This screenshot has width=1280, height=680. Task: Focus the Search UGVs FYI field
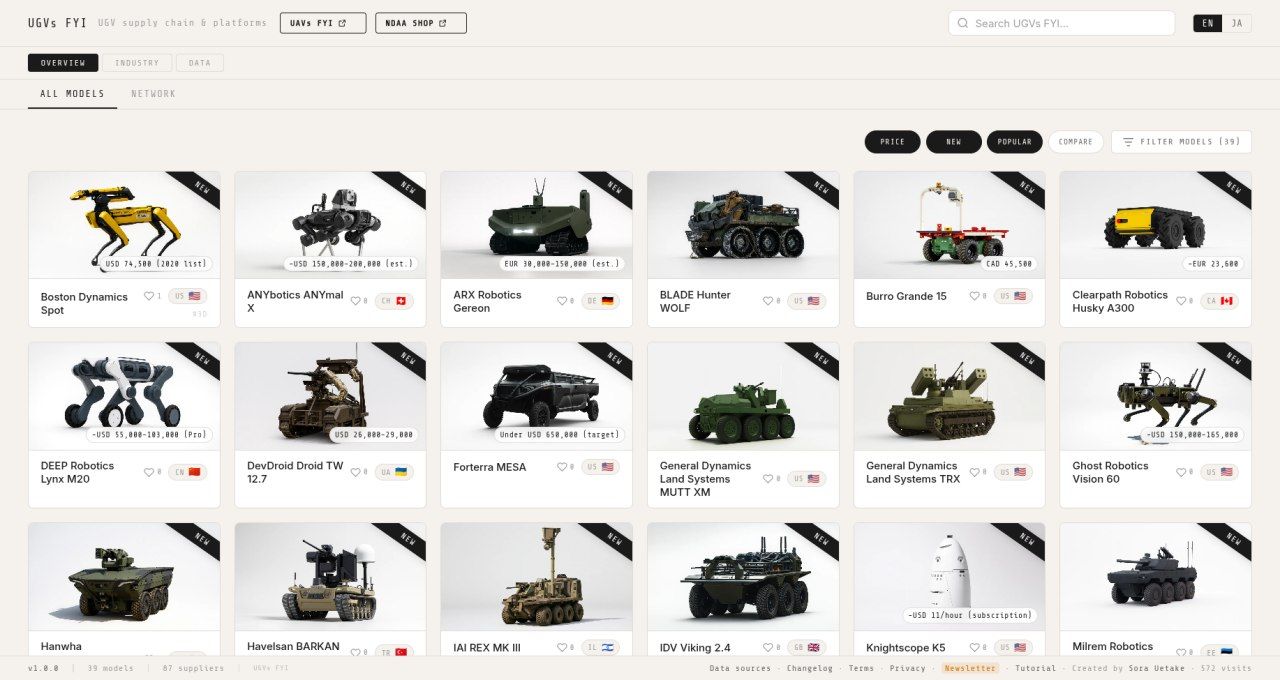tap(1061, 23)
